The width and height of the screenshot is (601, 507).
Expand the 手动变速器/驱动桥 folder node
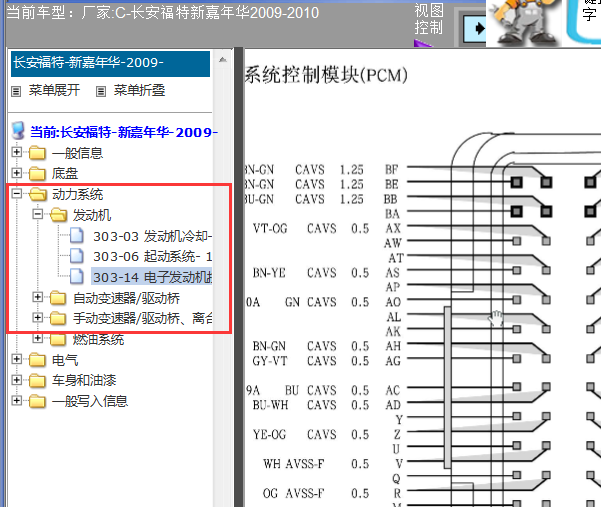38,318
